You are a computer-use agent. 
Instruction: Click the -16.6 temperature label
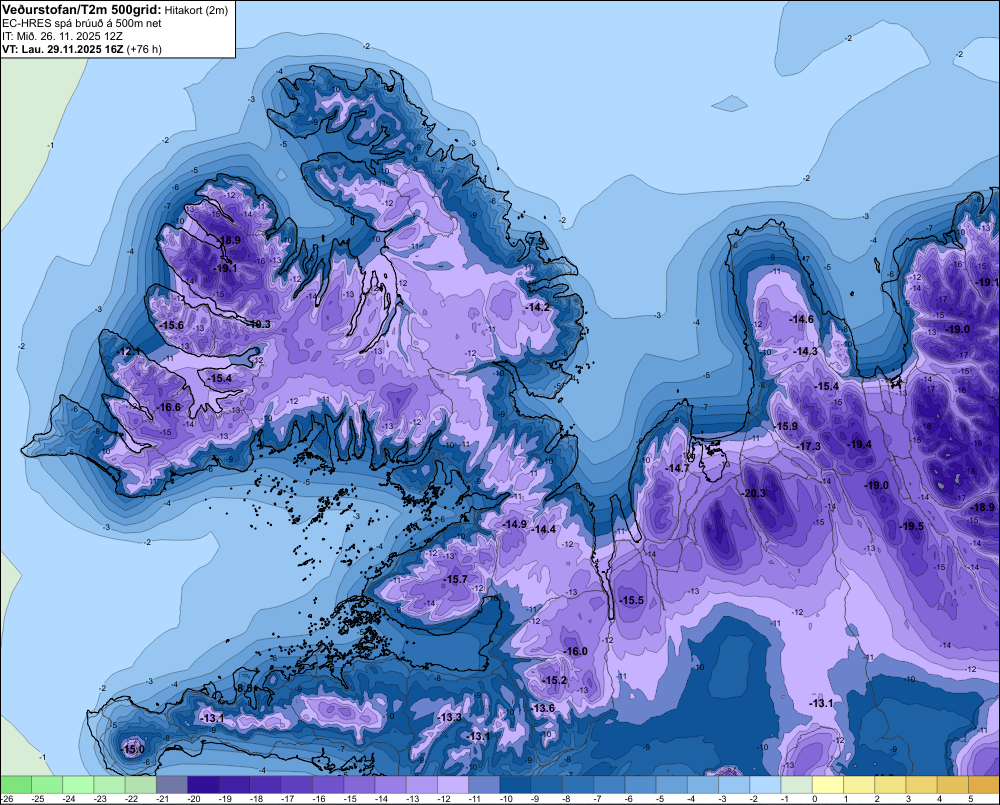[169, 407]
